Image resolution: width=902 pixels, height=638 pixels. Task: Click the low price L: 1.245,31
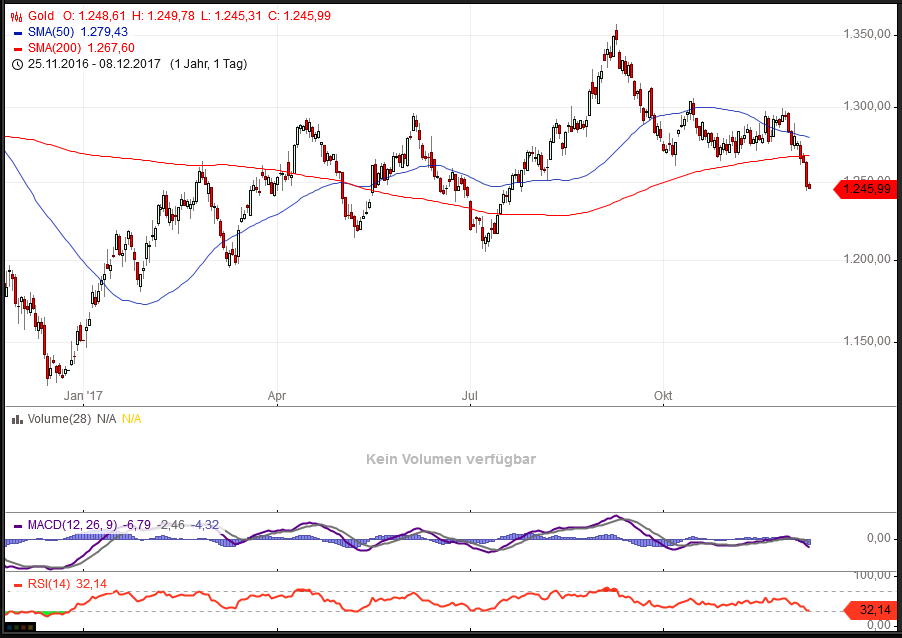click(x=231, y=16)
